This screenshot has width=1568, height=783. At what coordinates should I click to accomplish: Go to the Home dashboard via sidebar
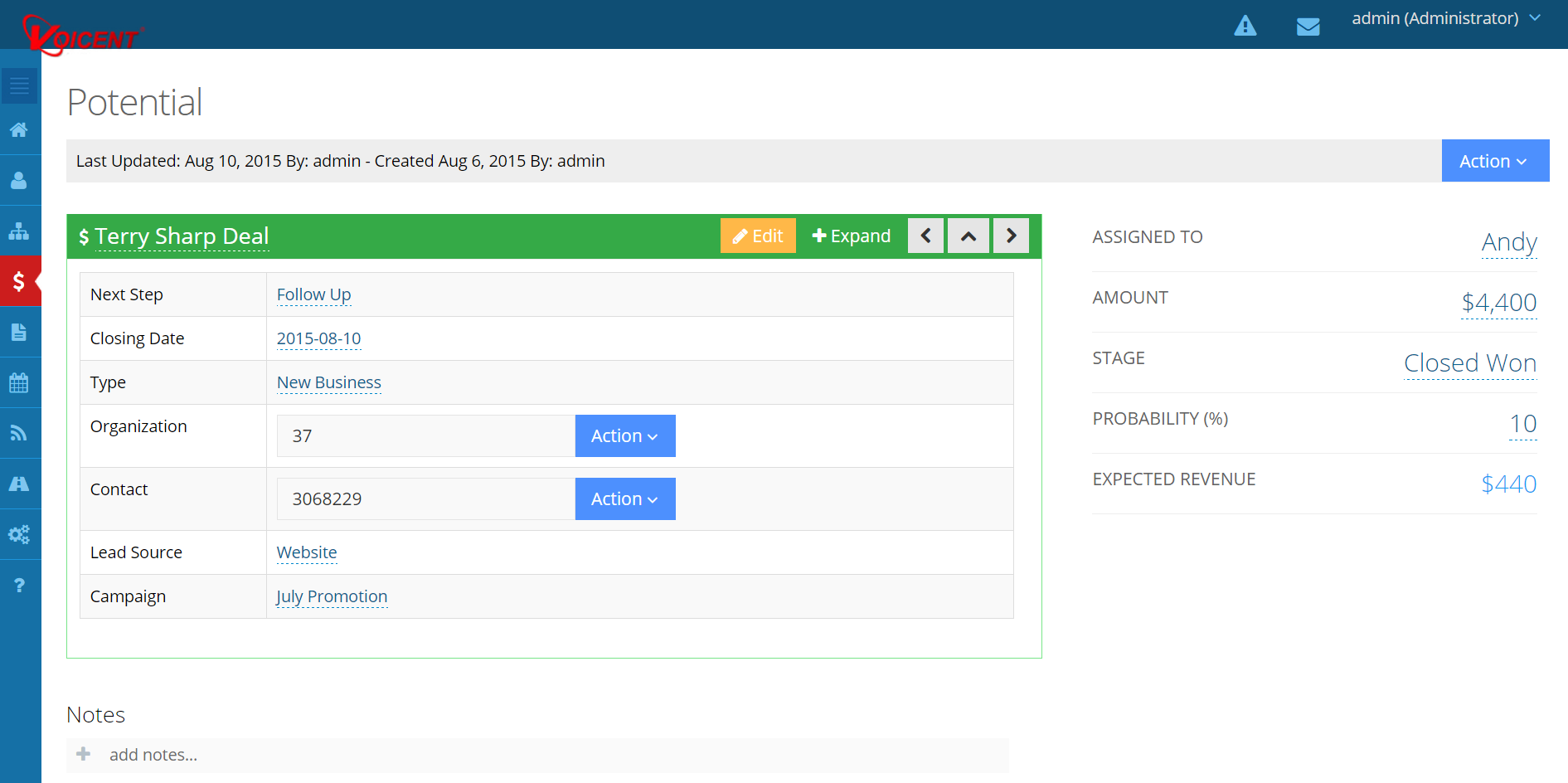[x=20, y=129]
